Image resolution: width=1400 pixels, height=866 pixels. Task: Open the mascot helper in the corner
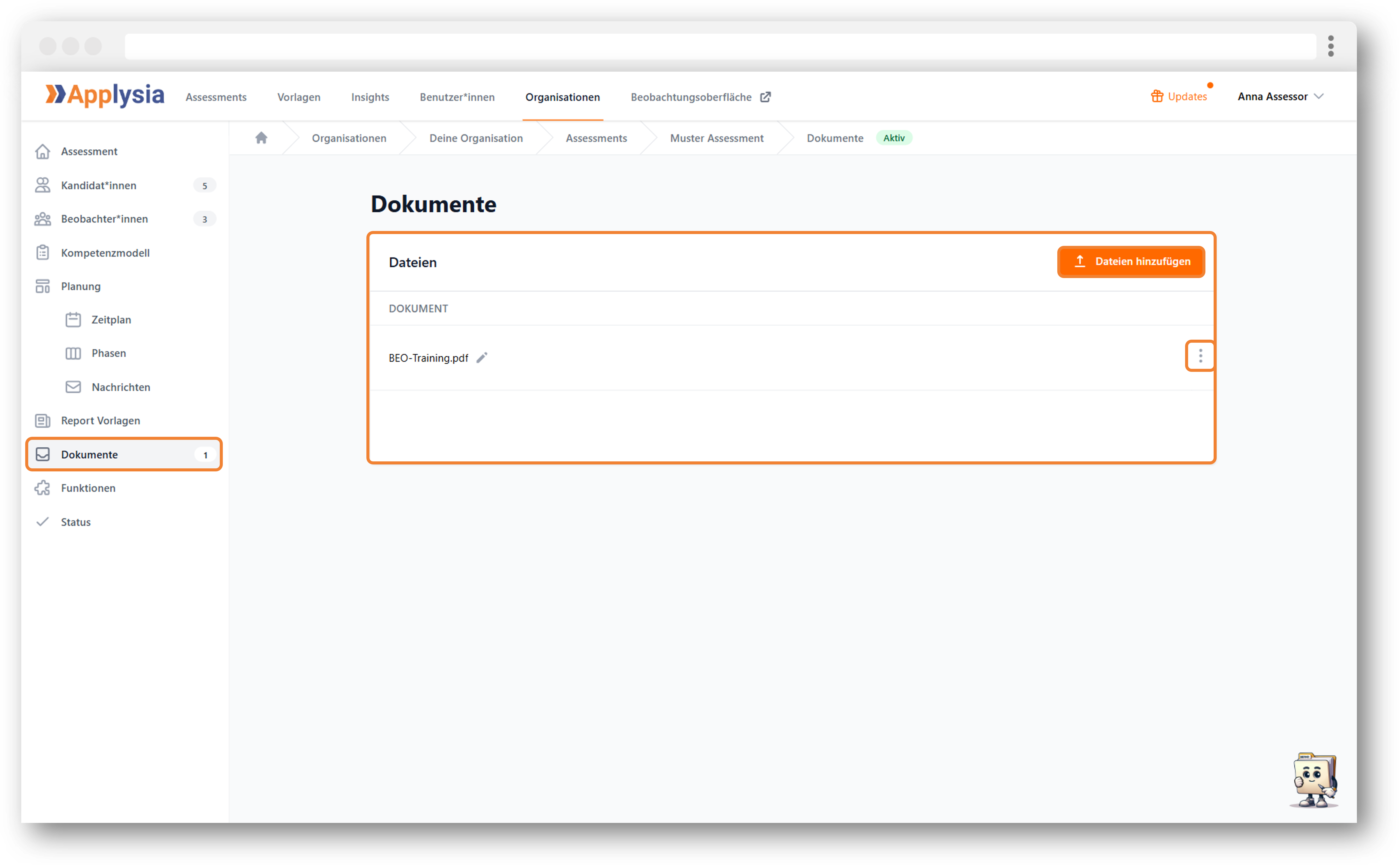pos(1314,779)
